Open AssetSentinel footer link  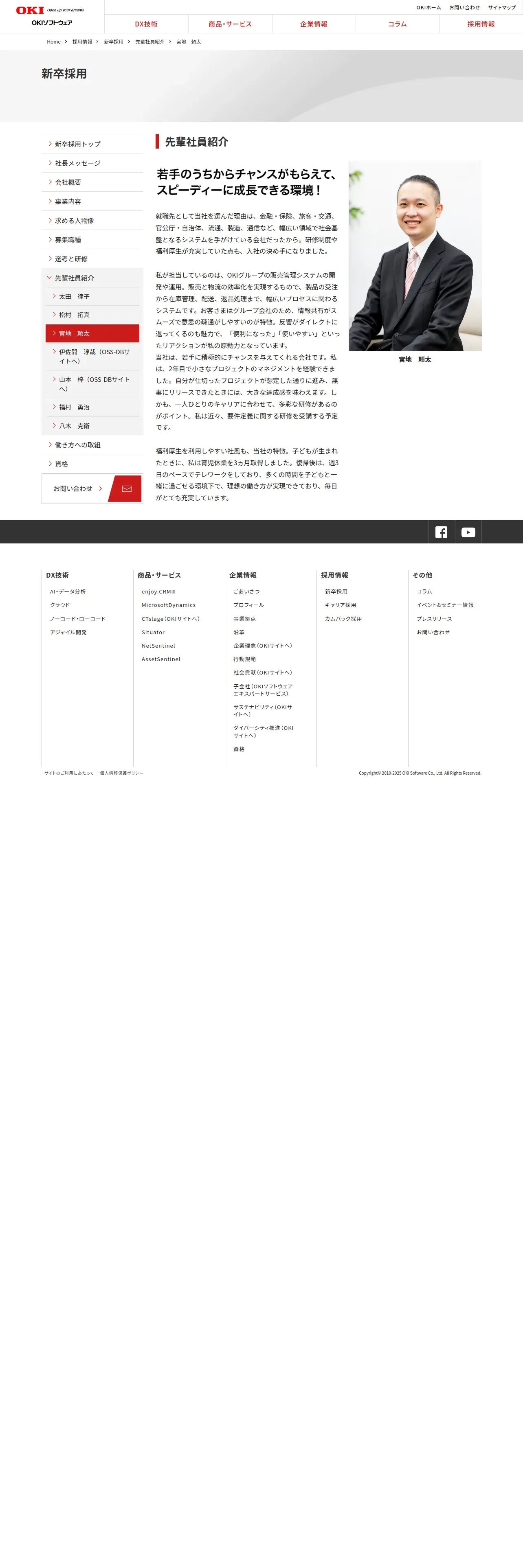[161, 659]
